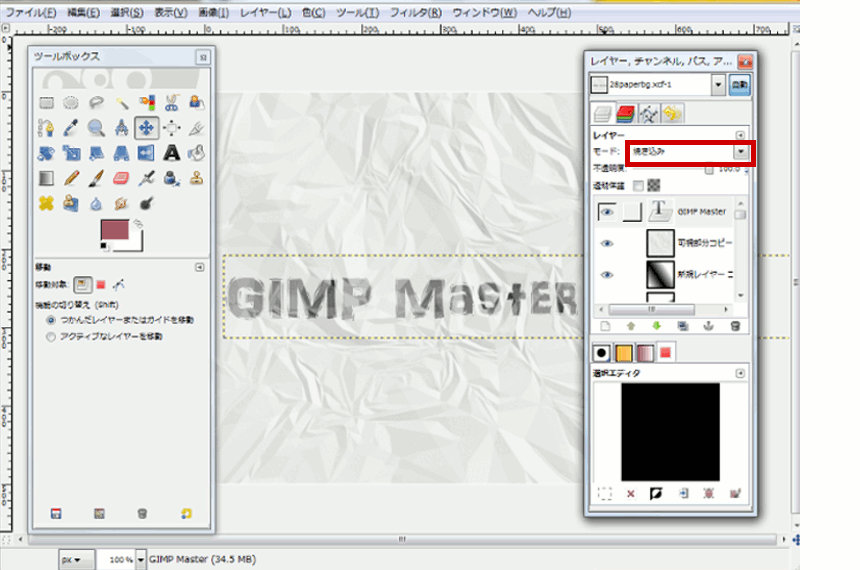Select the Ink tool
The width and height of the screenshot is (860, 570).
tap(172, 178)
